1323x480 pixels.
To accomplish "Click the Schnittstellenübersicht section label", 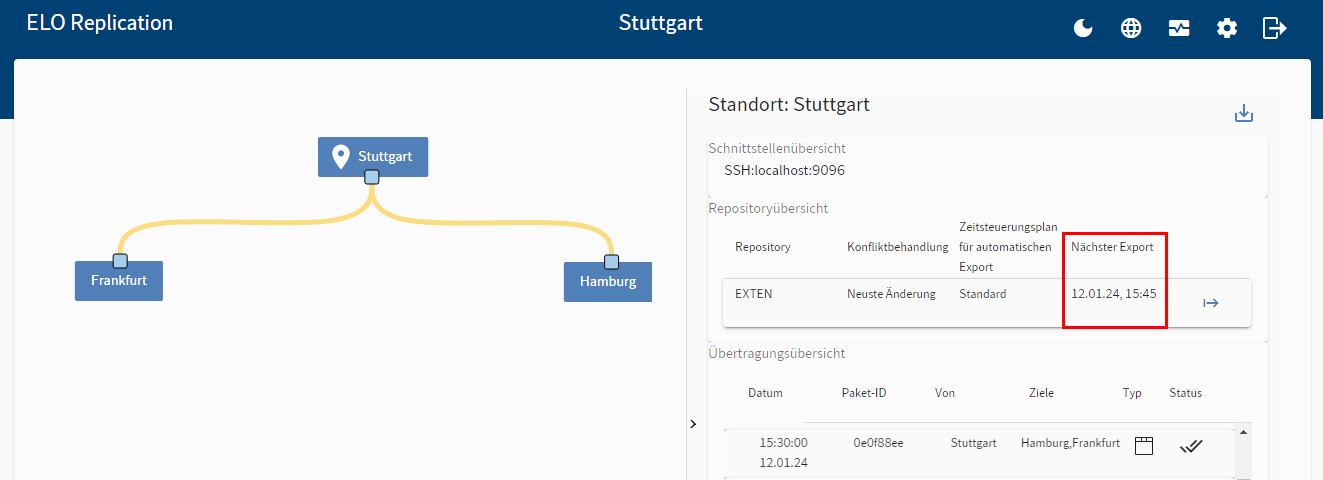I will coord(778,148).
